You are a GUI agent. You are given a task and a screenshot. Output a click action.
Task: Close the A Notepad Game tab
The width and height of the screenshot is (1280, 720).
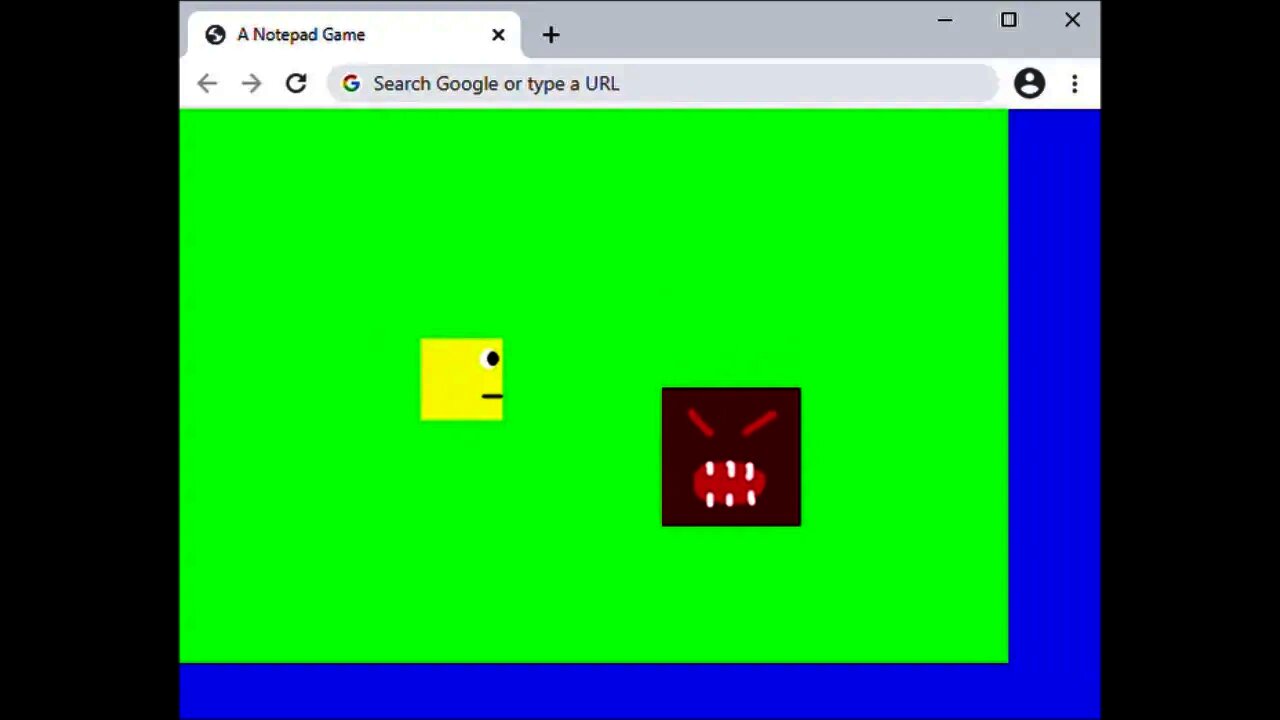pyautogui.click(x=498, y=35)
